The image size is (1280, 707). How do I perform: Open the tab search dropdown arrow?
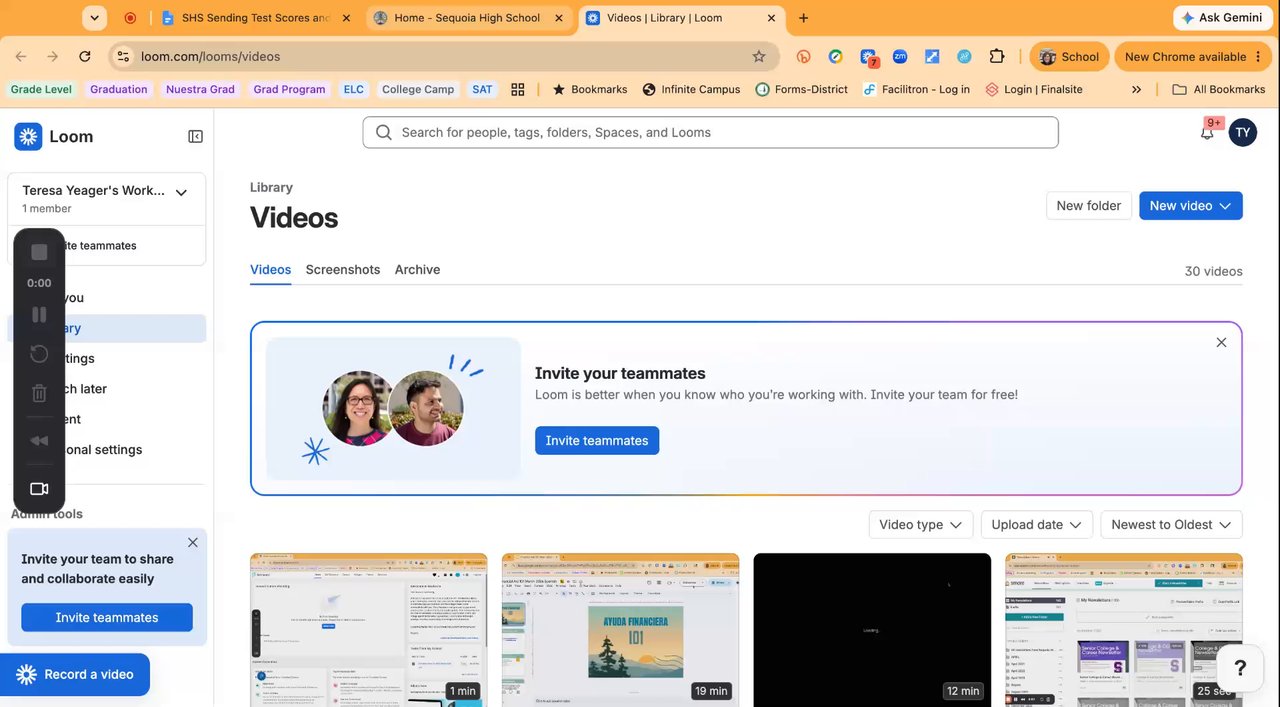[x=94, y=18]
